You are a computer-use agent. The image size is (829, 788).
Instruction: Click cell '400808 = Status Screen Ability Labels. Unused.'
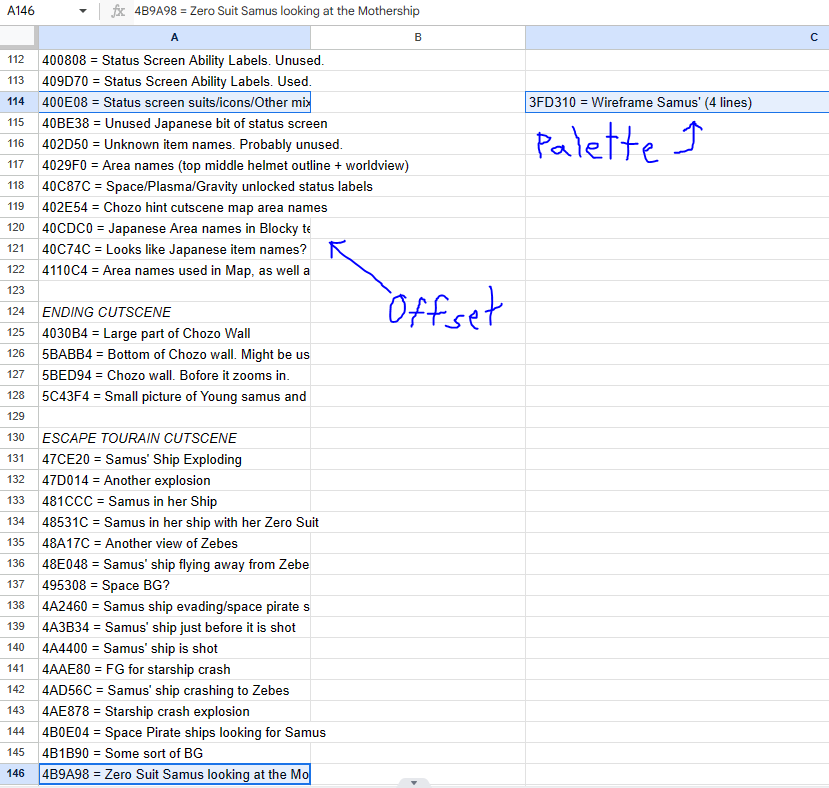pos(174,60)
